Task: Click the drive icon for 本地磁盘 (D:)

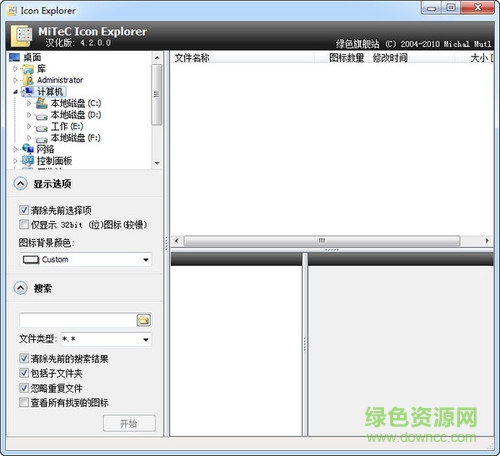Action: [42, 116]
